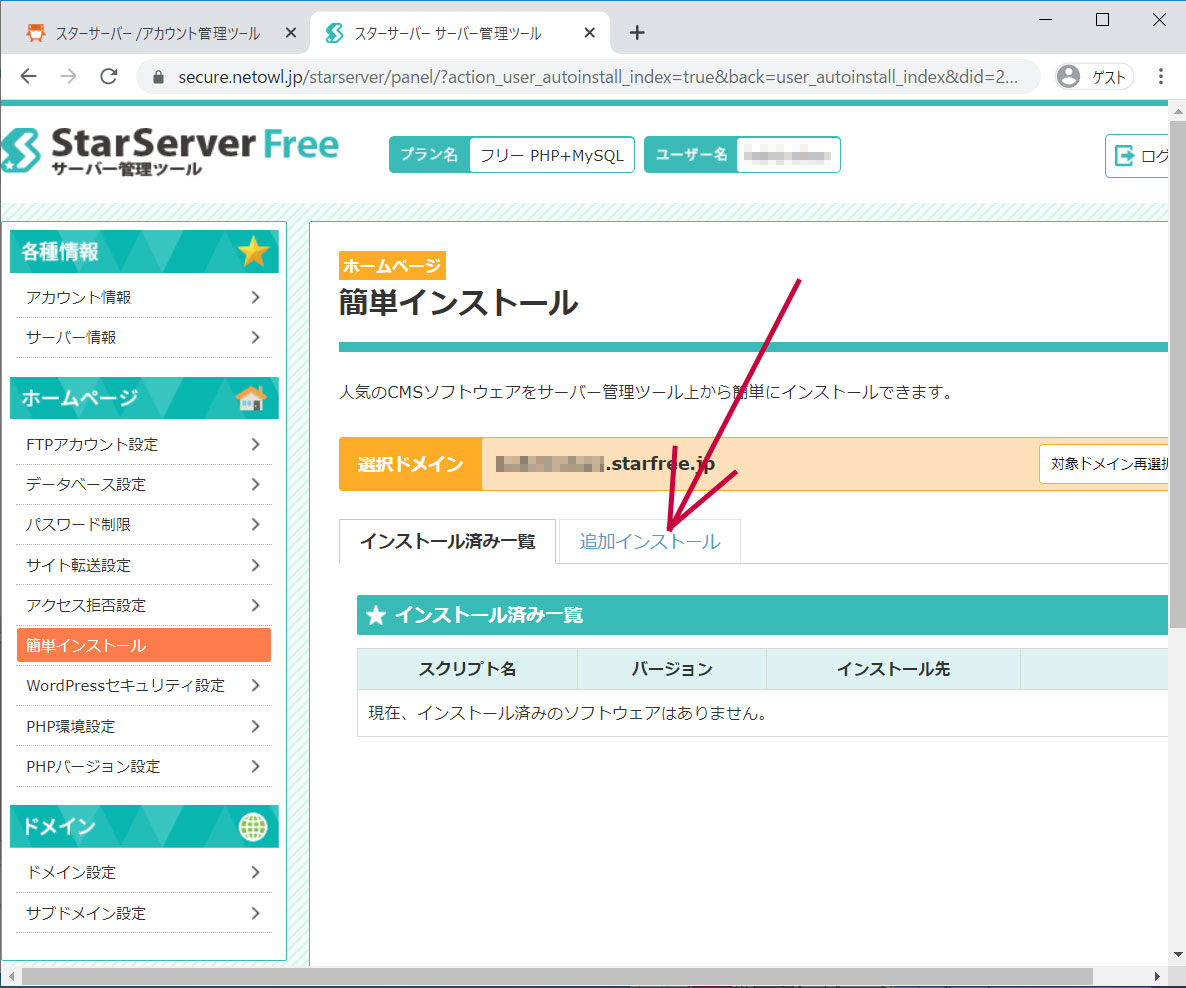Open アカウント情報 menu item
1186x988 pixels.
[x=144, y=297]
